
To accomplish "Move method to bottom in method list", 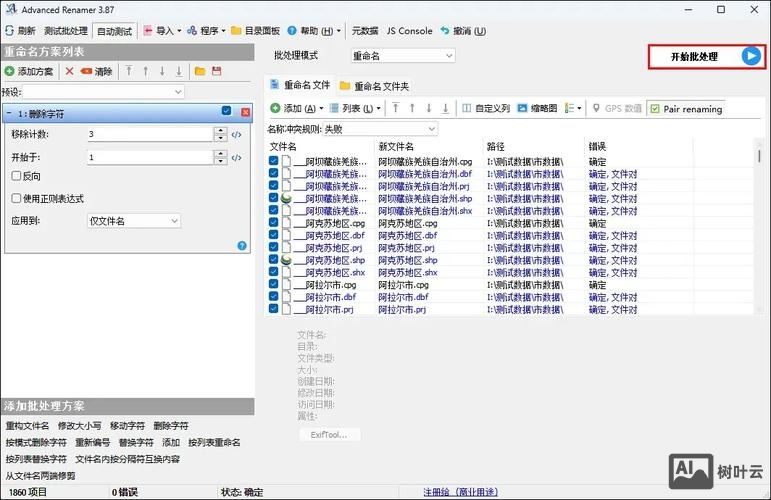I will [179, 71].
